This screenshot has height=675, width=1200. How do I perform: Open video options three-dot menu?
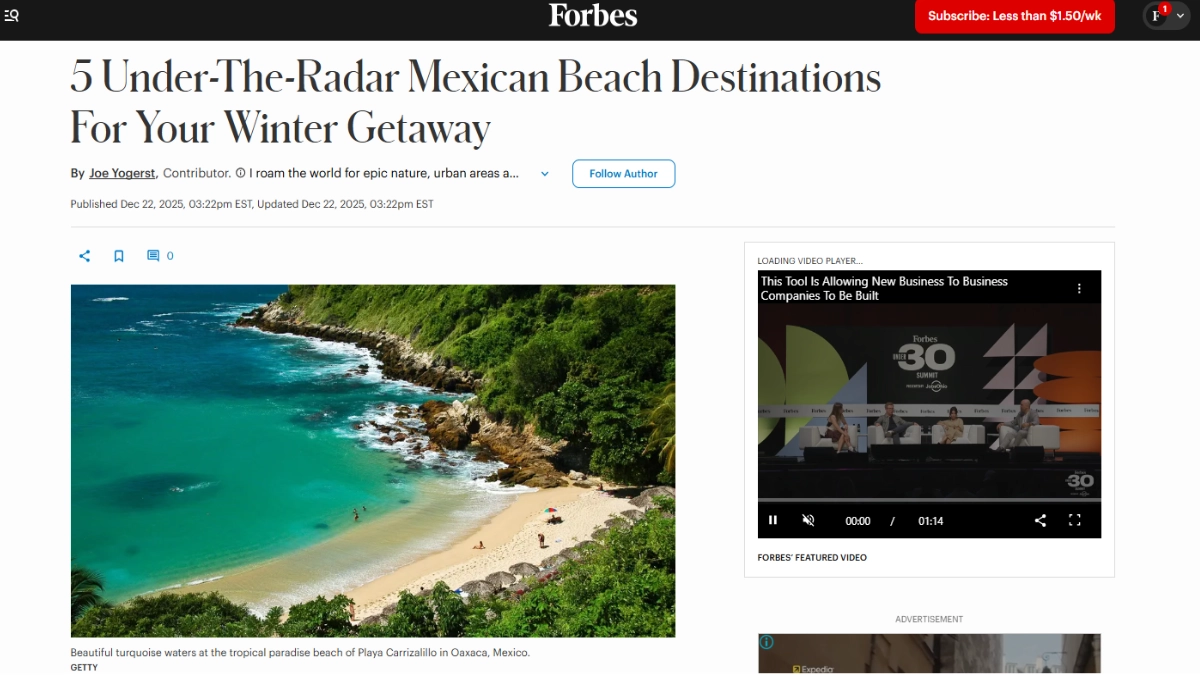(x=1079, y=289)
